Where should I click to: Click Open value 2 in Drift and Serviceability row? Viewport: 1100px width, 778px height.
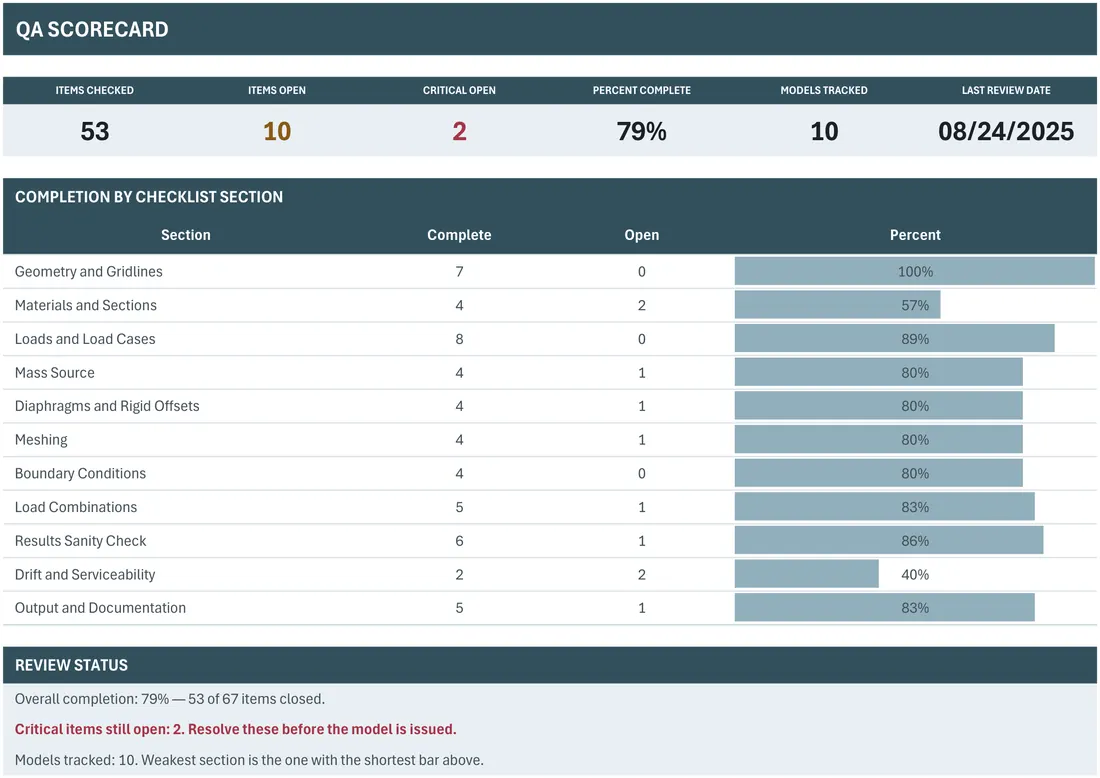[x=641, y=575]
